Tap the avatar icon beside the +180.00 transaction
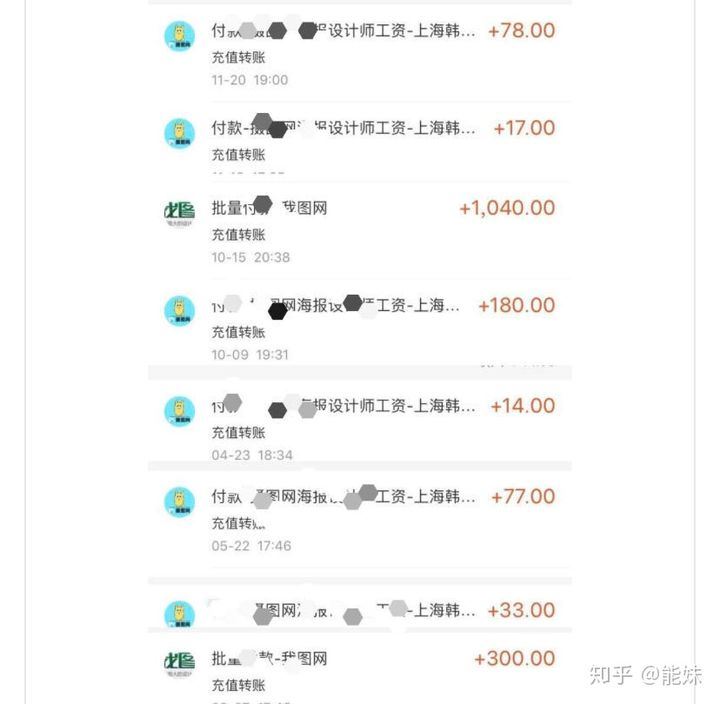 click(180, 311)
